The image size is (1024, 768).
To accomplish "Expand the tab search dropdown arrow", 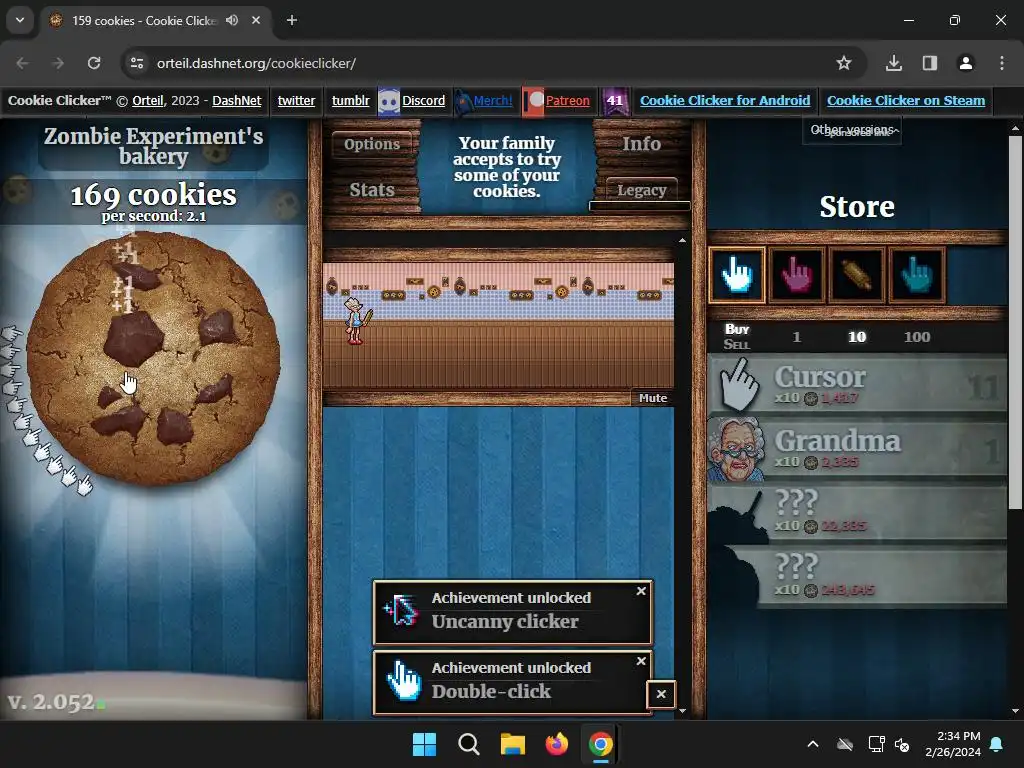I will [20, 20].
